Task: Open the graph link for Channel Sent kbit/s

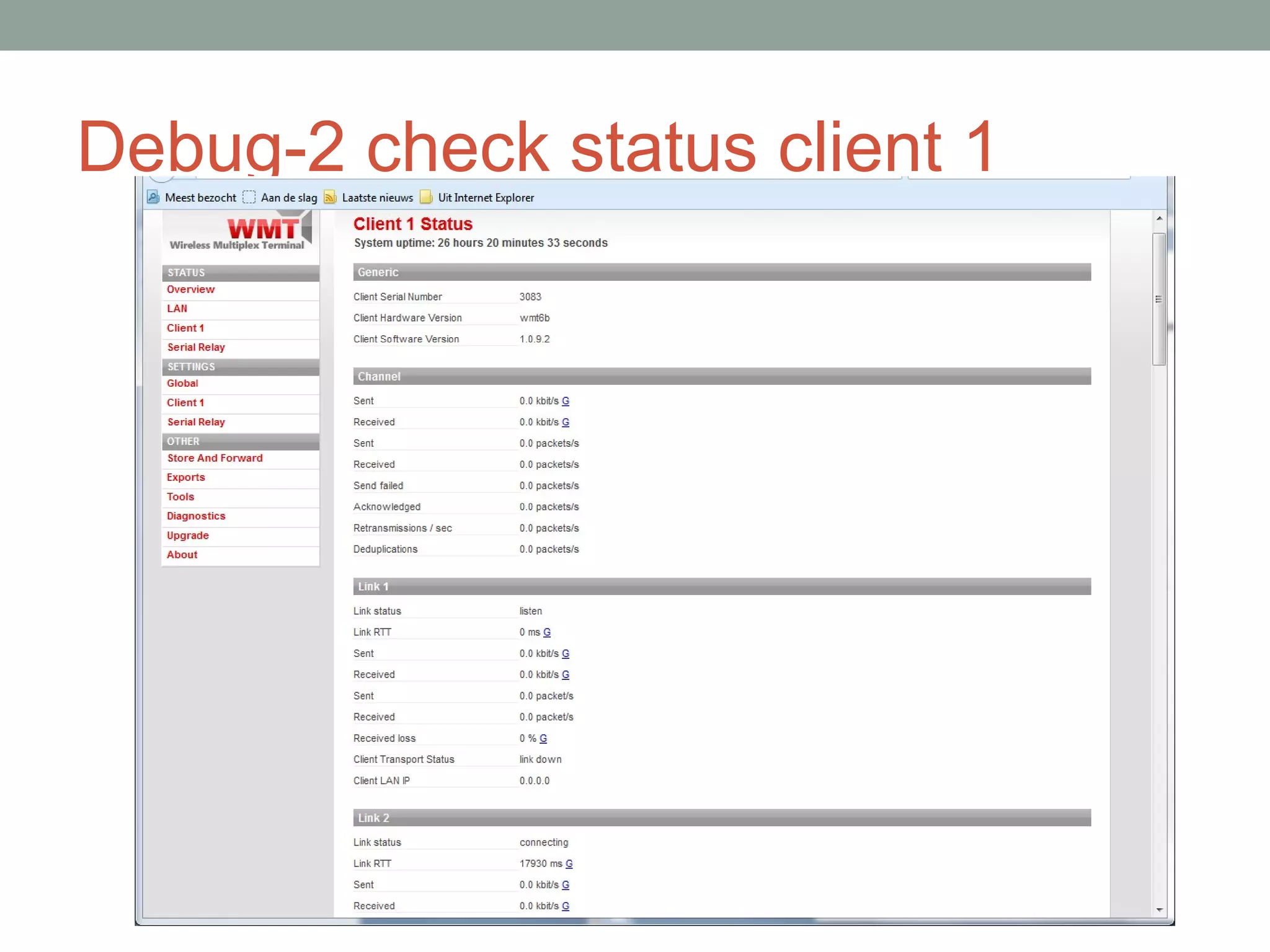Action: [x=566, y=401]
